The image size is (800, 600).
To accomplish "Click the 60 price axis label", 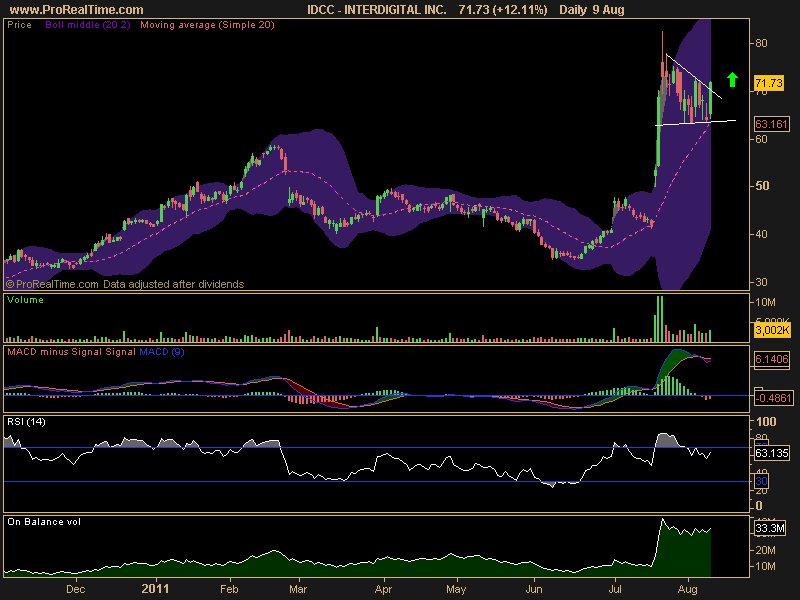I will click(761, 139).
